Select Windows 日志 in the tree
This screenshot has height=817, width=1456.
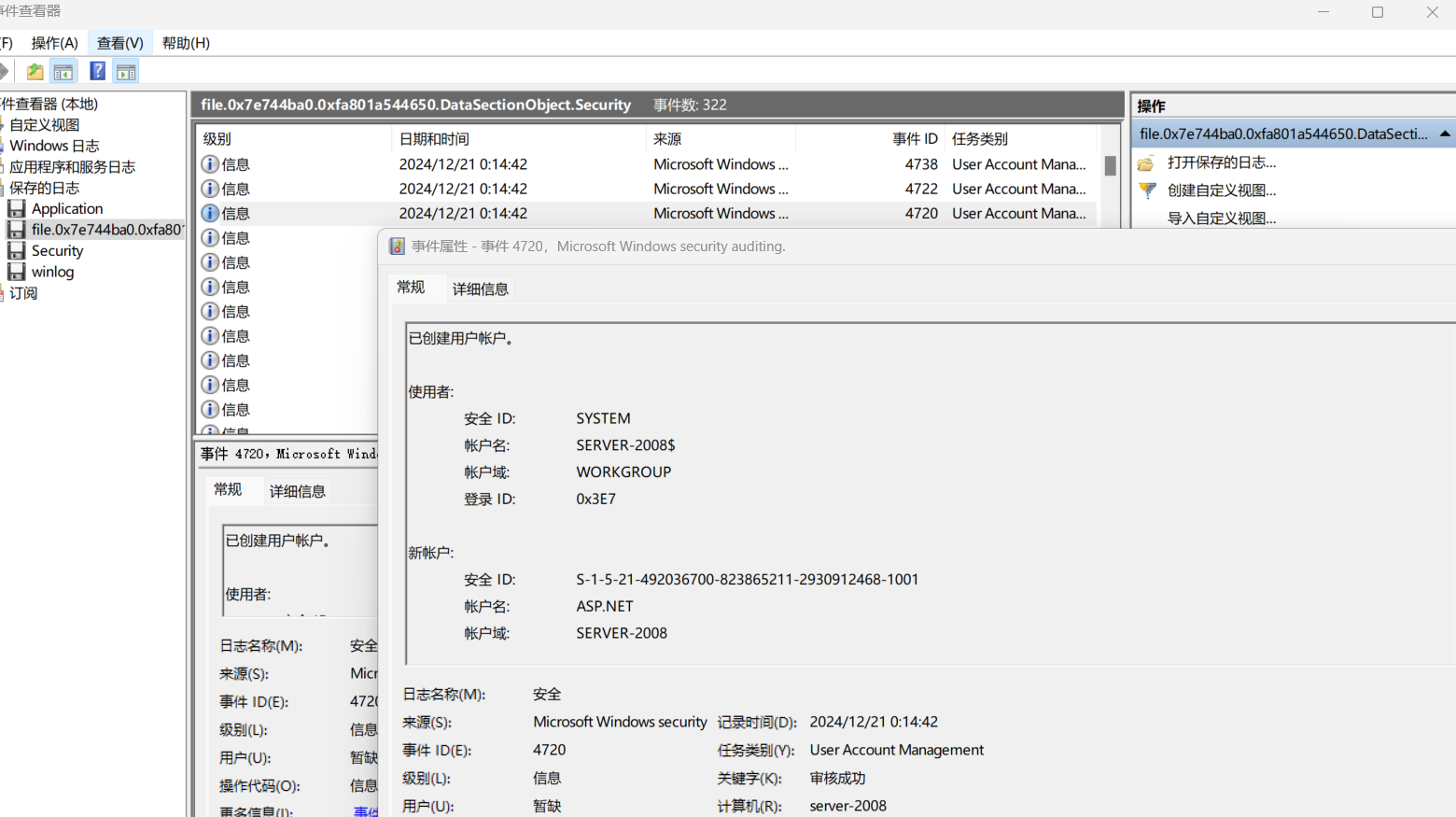click(54, 146)
